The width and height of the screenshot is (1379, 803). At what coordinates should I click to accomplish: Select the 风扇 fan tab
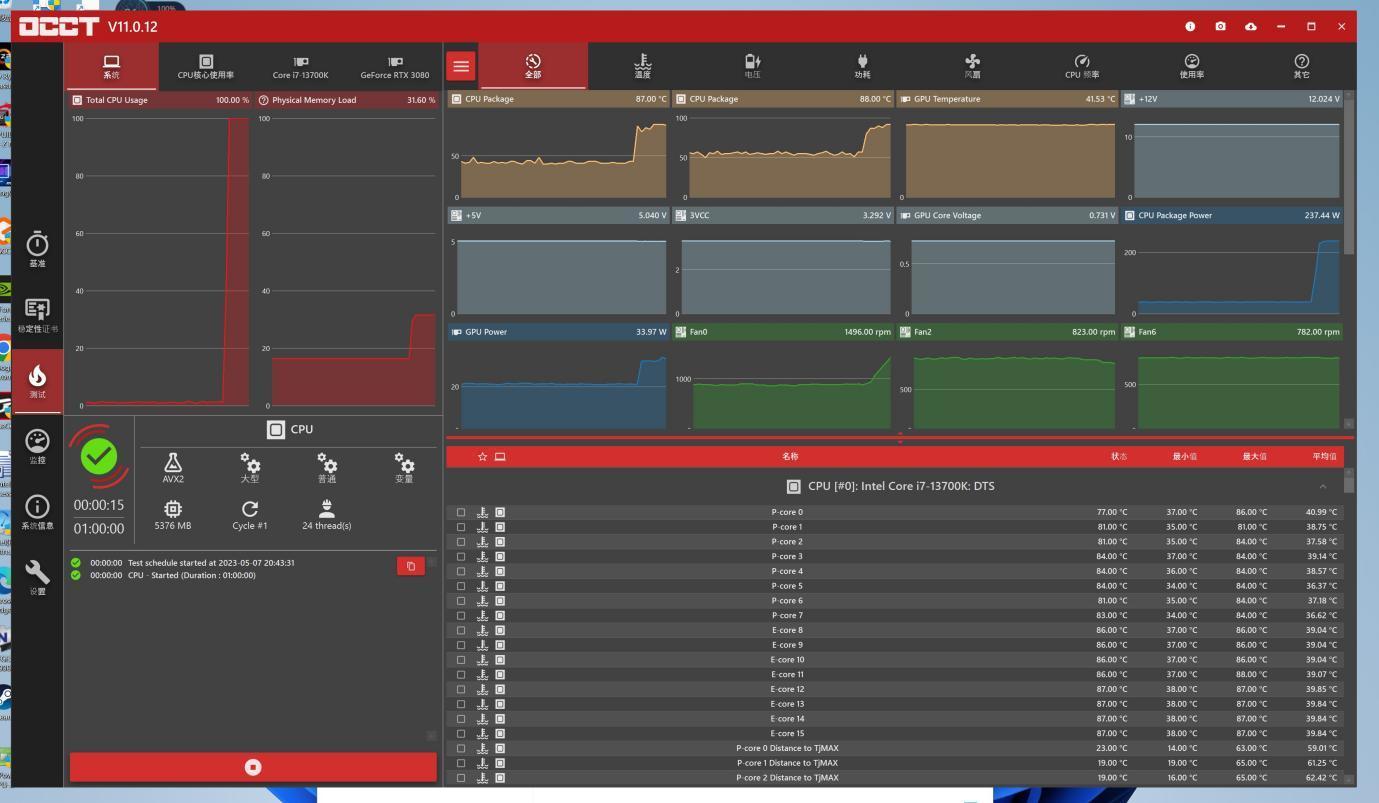[972, 66]
